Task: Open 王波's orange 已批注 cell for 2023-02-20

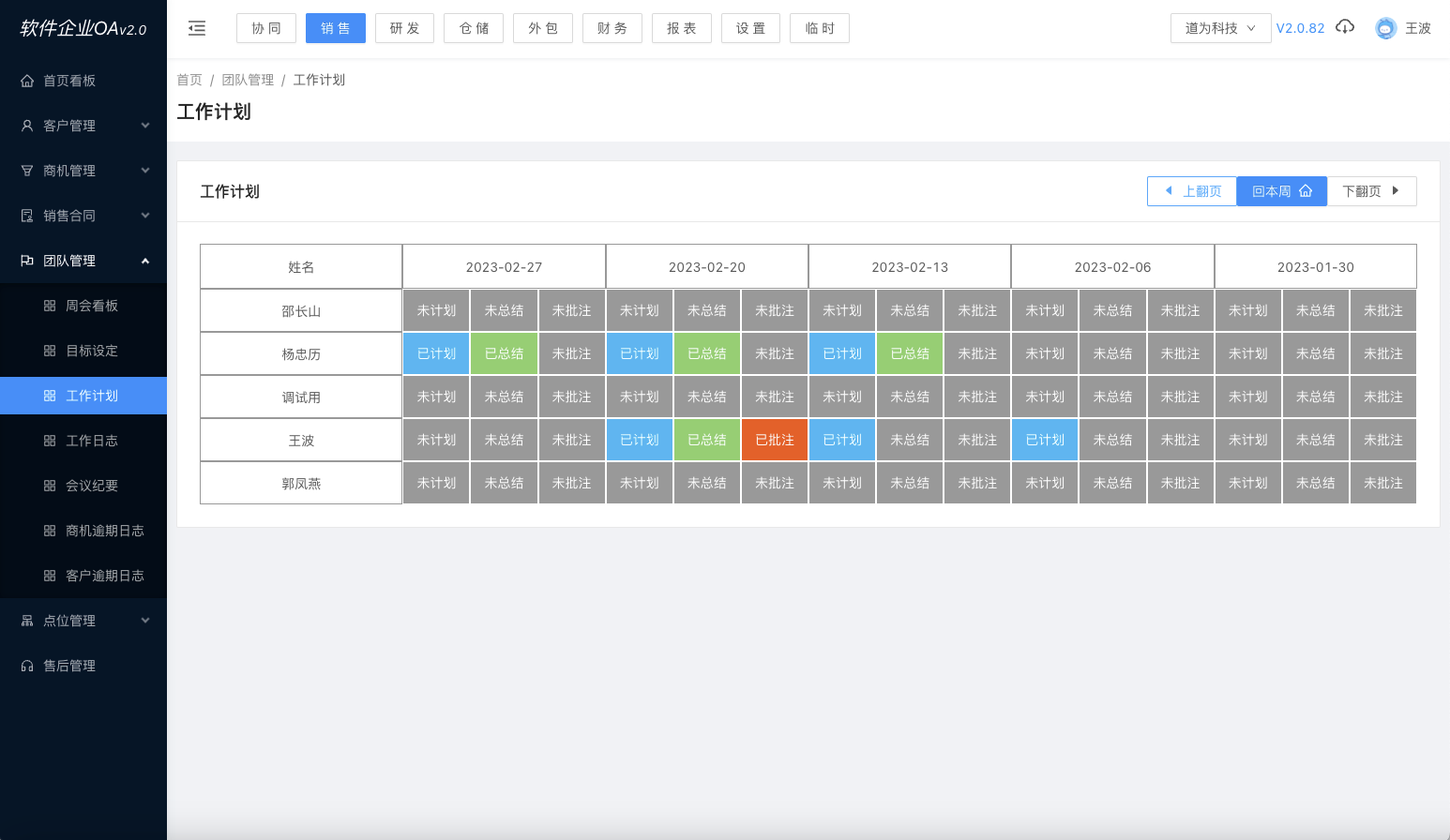Action: click(x=775, y=440)
